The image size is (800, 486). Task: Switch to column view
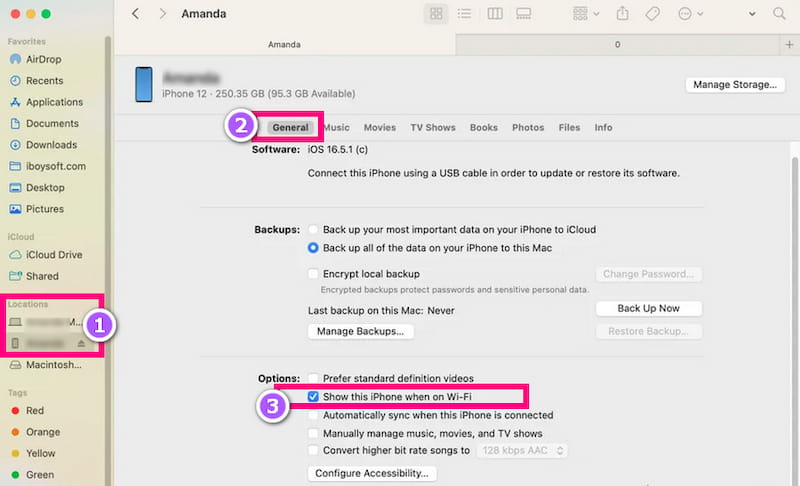click(494, 14)
